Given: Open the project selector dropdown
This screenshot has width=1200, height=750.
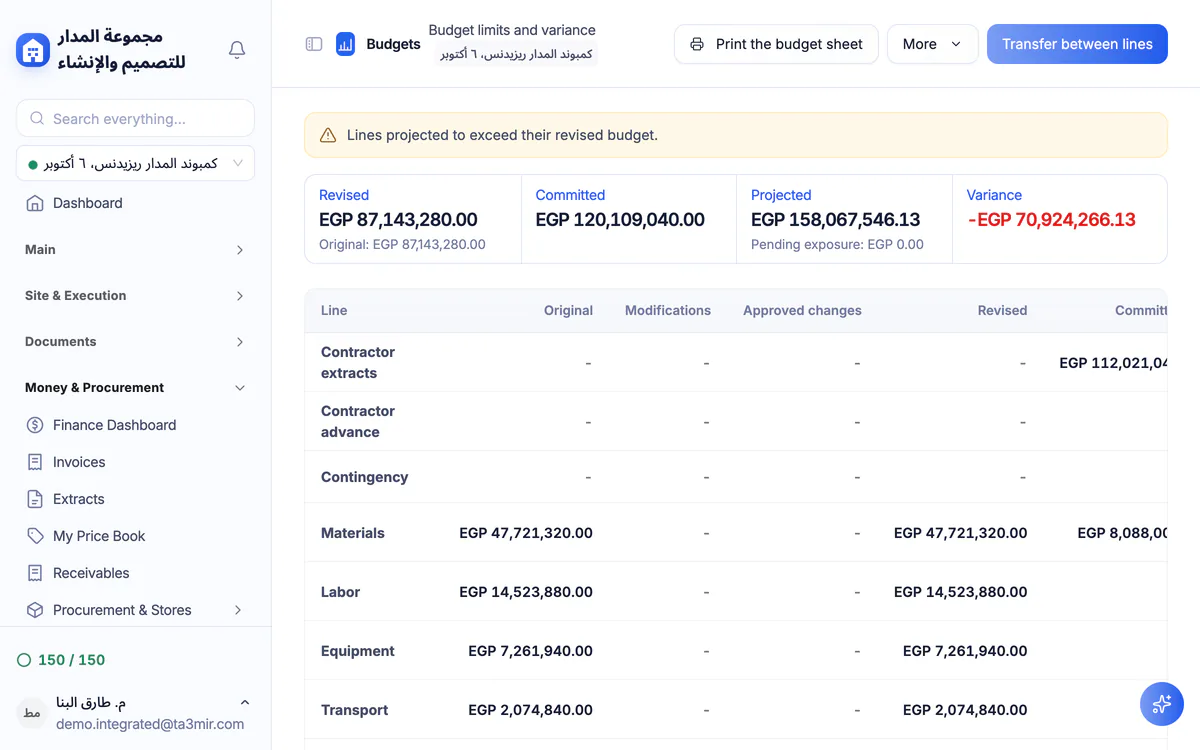Looking at the screenshot, I should pyautogui.click(x=135, y=163).
